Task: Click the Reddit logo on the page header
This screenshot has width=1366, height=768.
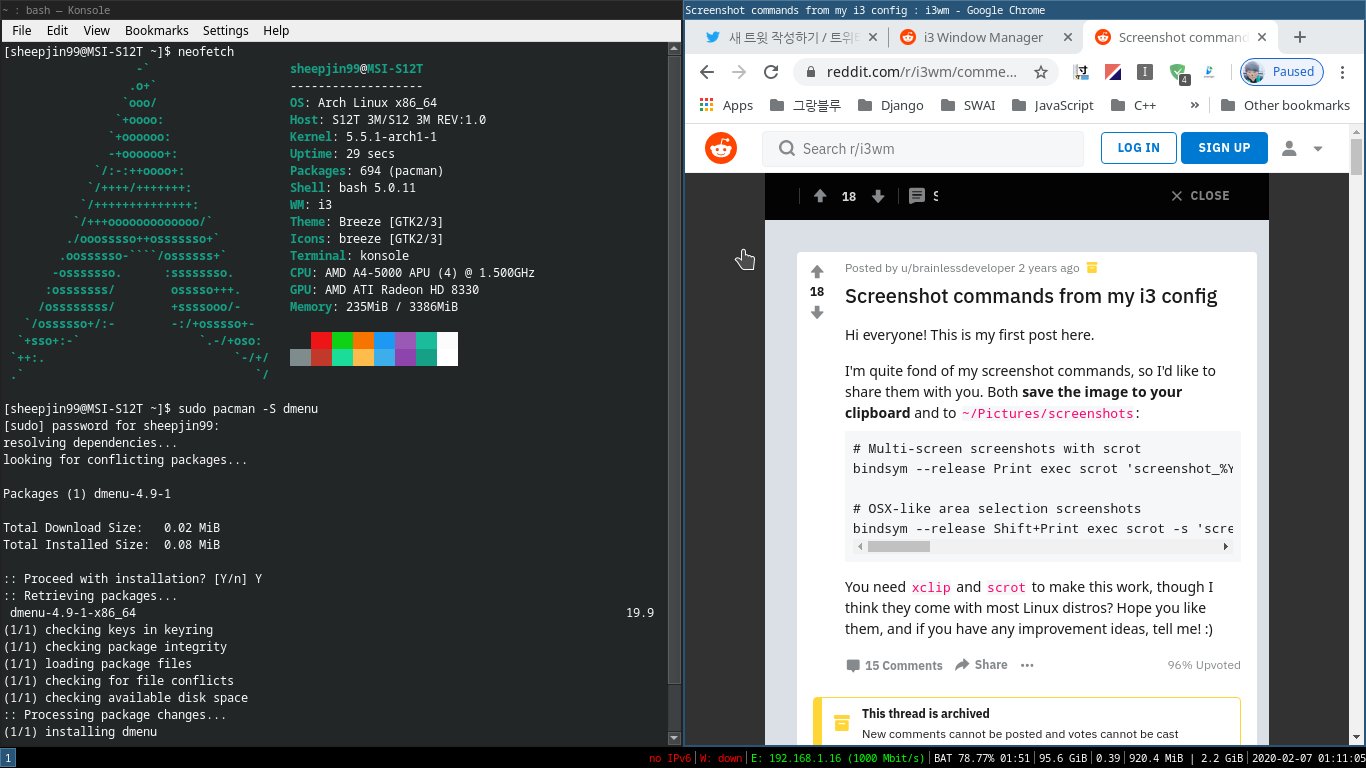Action: [x=720, y=148]
